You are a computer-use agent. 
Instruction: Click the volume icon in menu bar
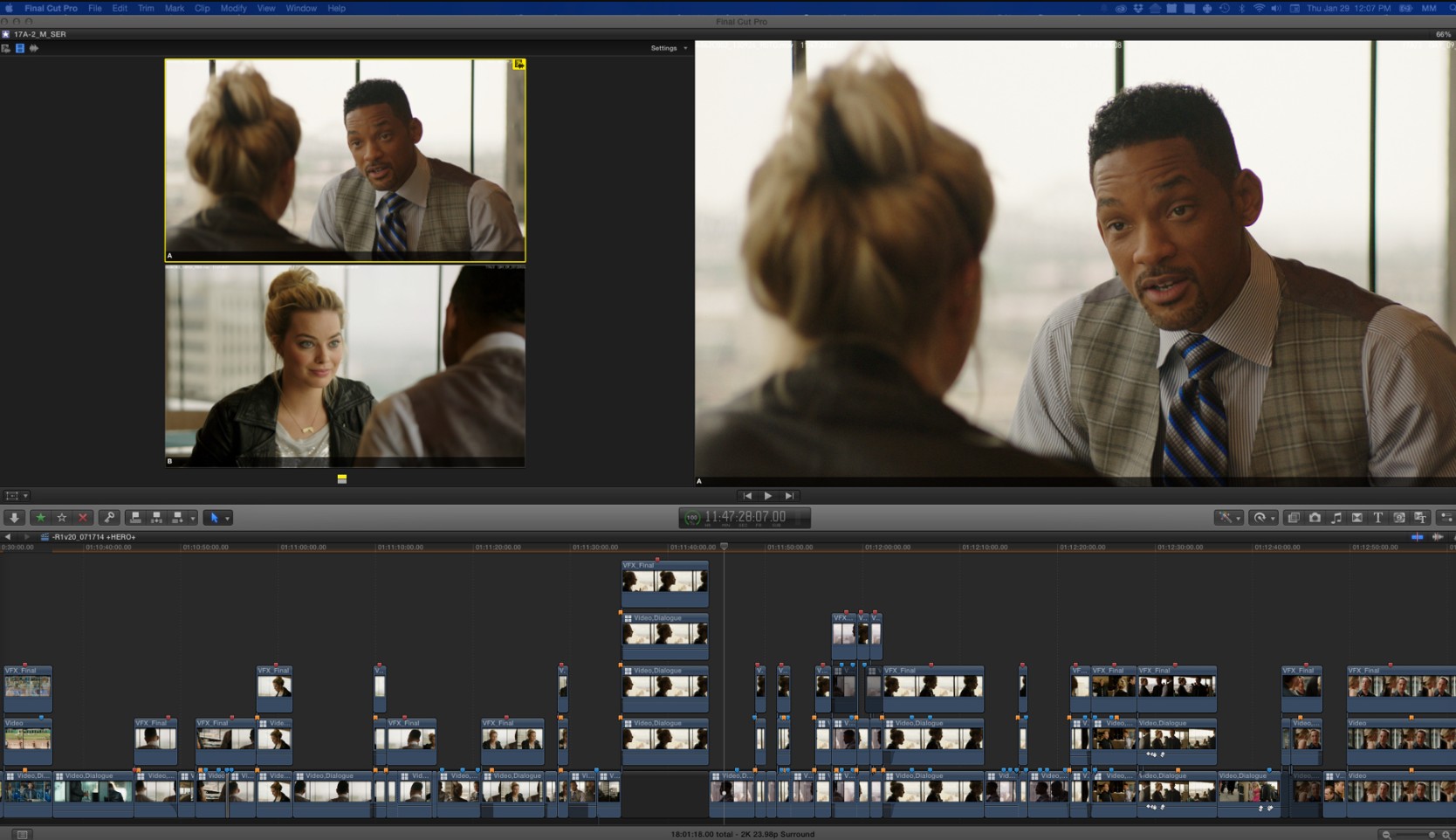click(1275, 8)
